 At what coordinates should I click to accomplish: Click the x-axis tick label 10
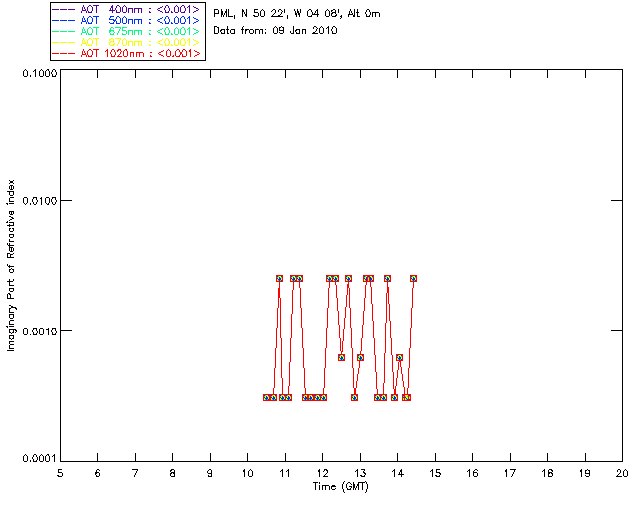[x=247, y=473]
